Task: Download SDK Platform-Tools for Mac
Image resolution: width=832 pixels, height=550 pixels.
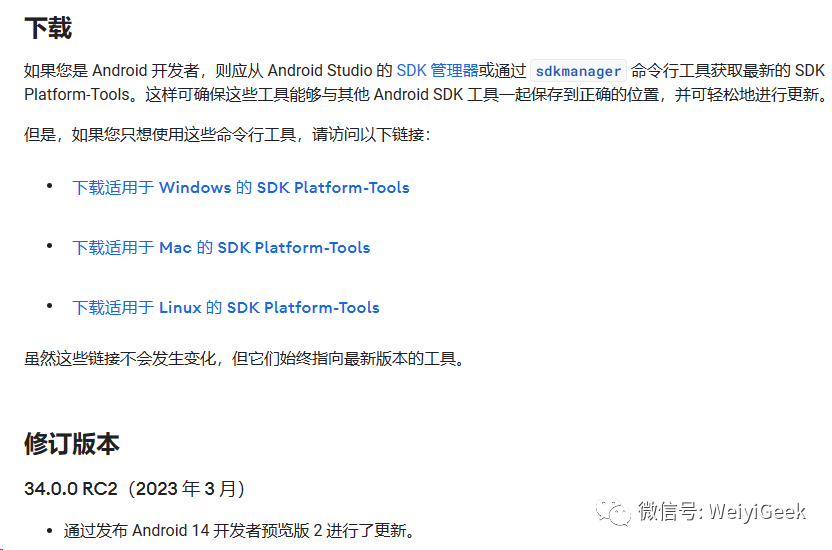Action: (221, 247)
